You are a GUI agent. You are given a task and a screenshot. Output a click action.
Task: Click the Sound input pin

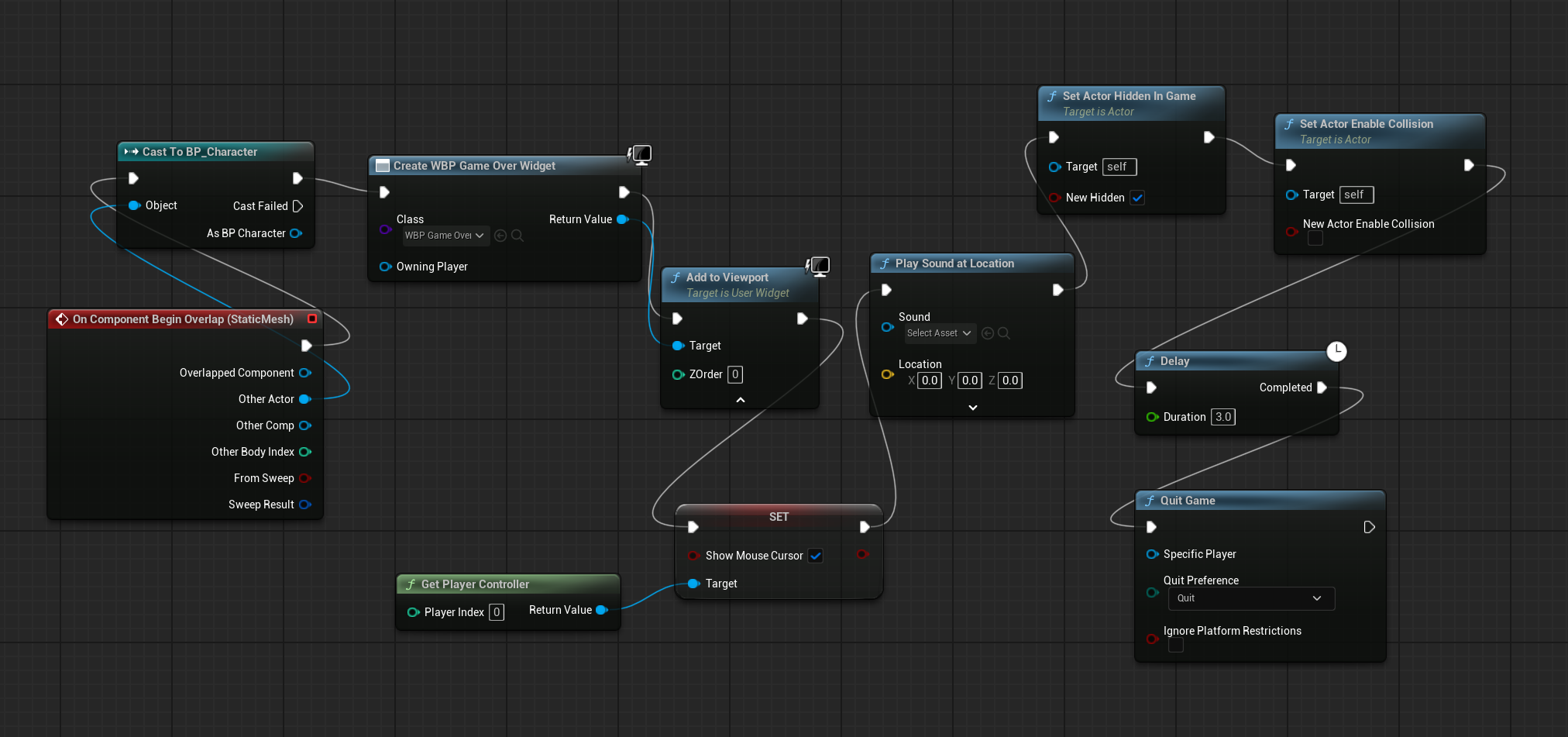pos(888,327)
